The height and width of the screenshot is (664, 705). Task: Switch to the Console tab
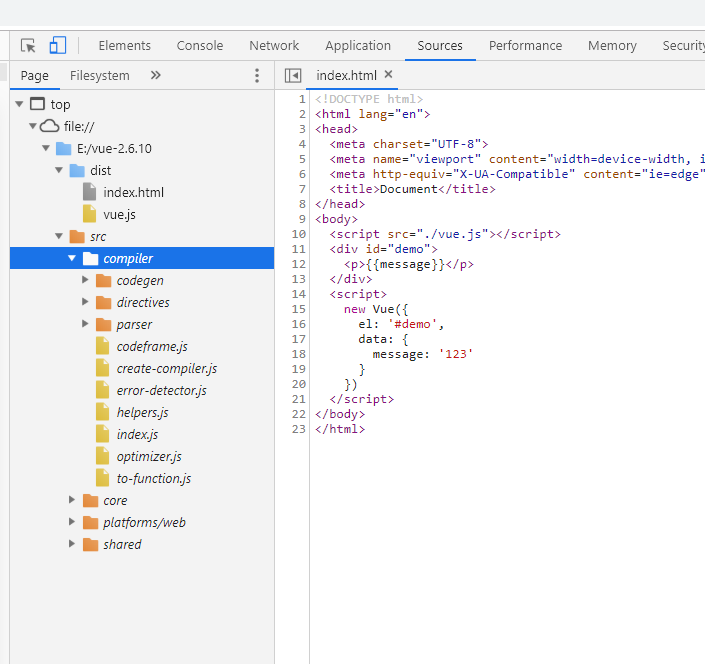tap(200, 45)
